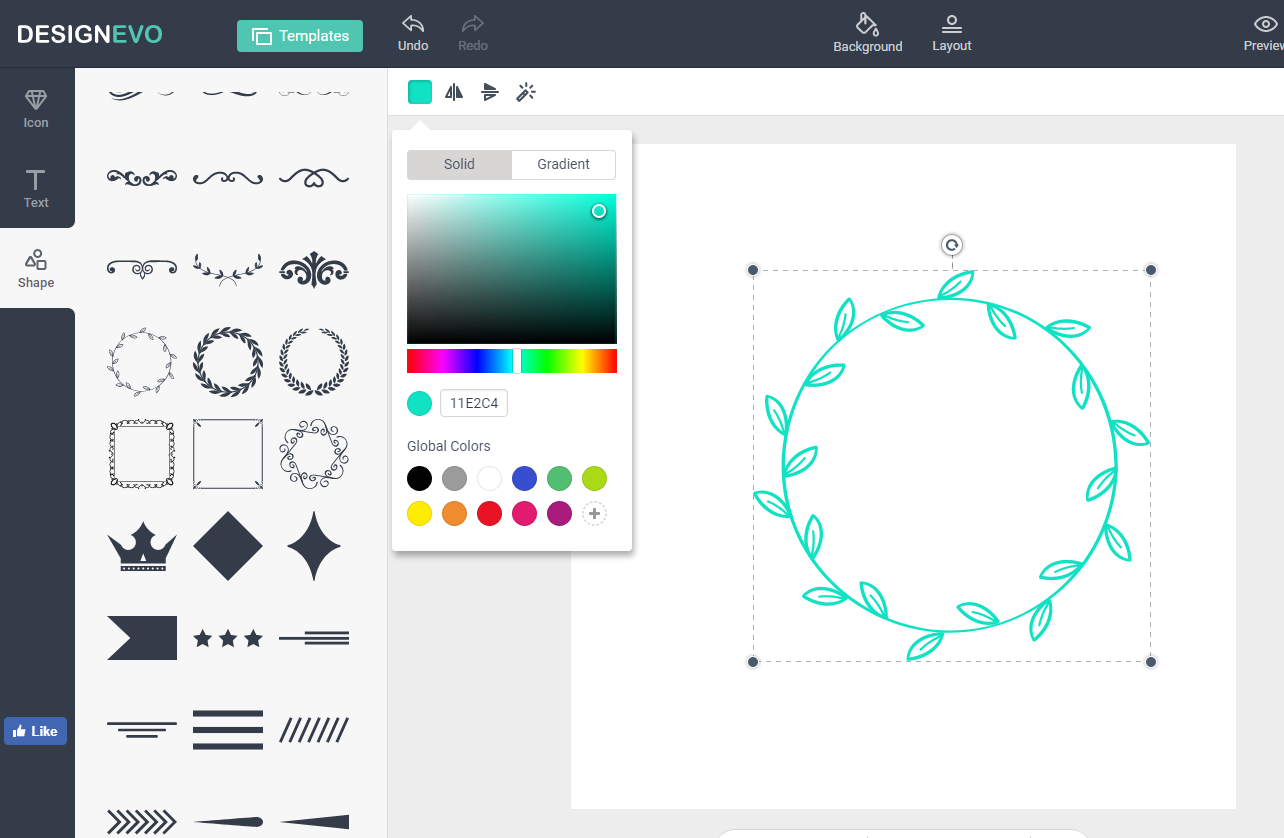Select blue global color swatch

pos(525,478)
